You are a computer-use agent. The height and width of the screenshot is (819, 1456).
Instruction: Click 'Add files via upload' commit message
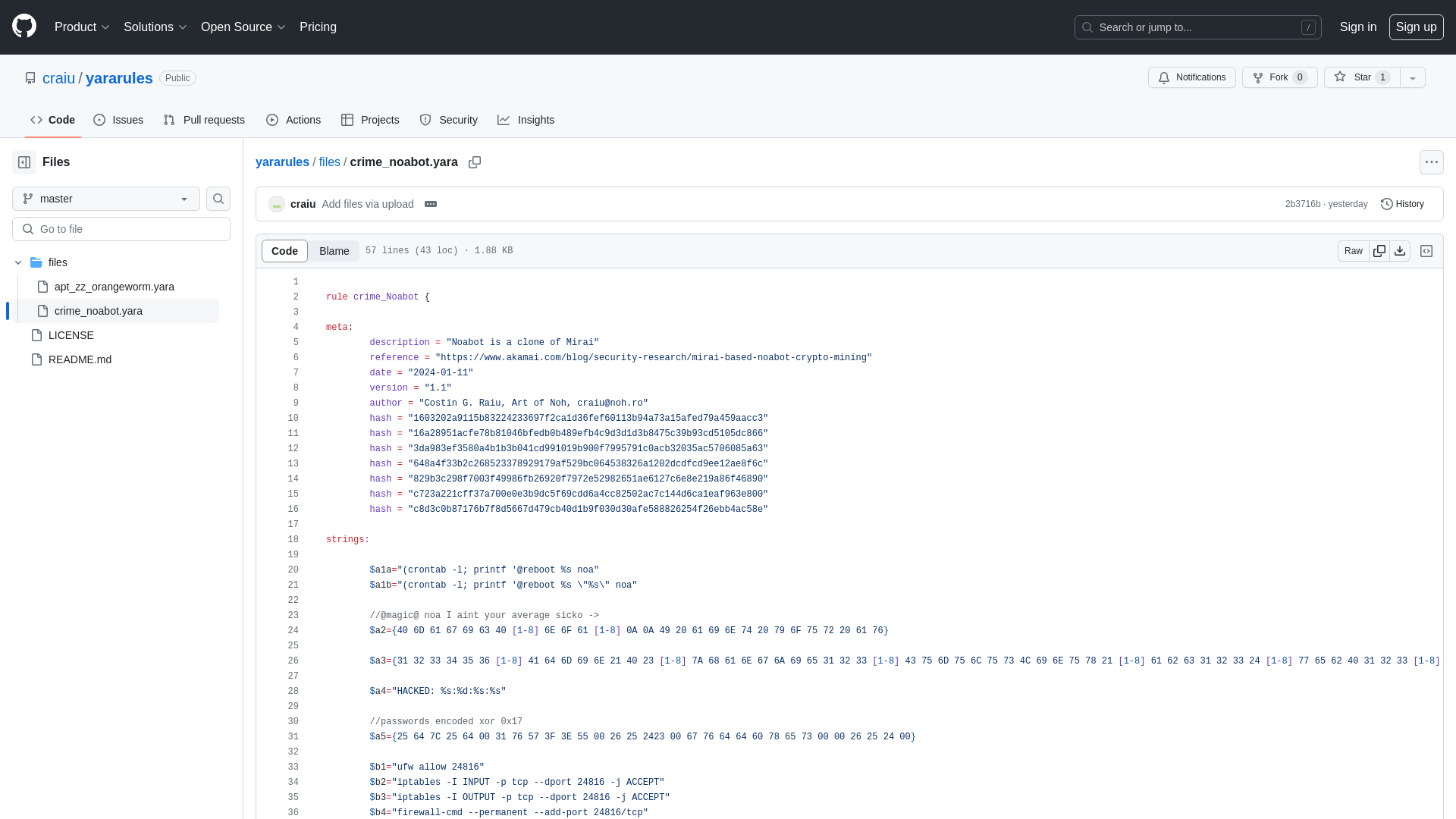click(x=367, y=204)
